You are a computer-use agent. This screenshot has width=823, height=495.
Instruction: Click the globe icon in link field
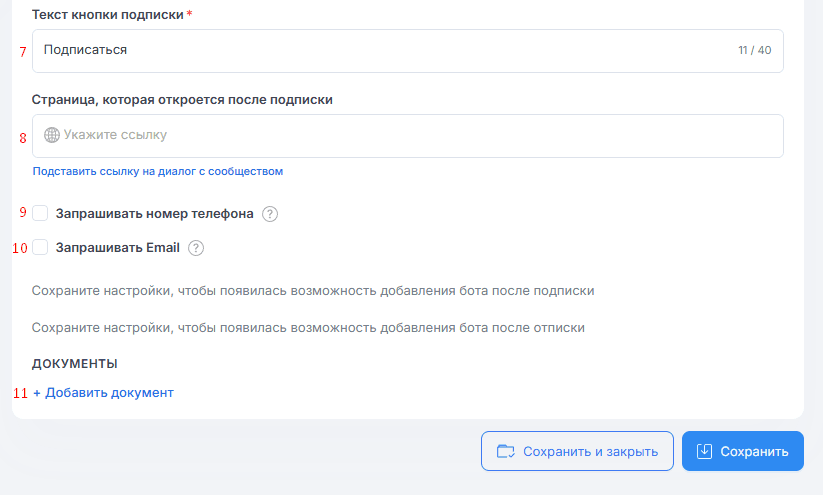[51, 135]
